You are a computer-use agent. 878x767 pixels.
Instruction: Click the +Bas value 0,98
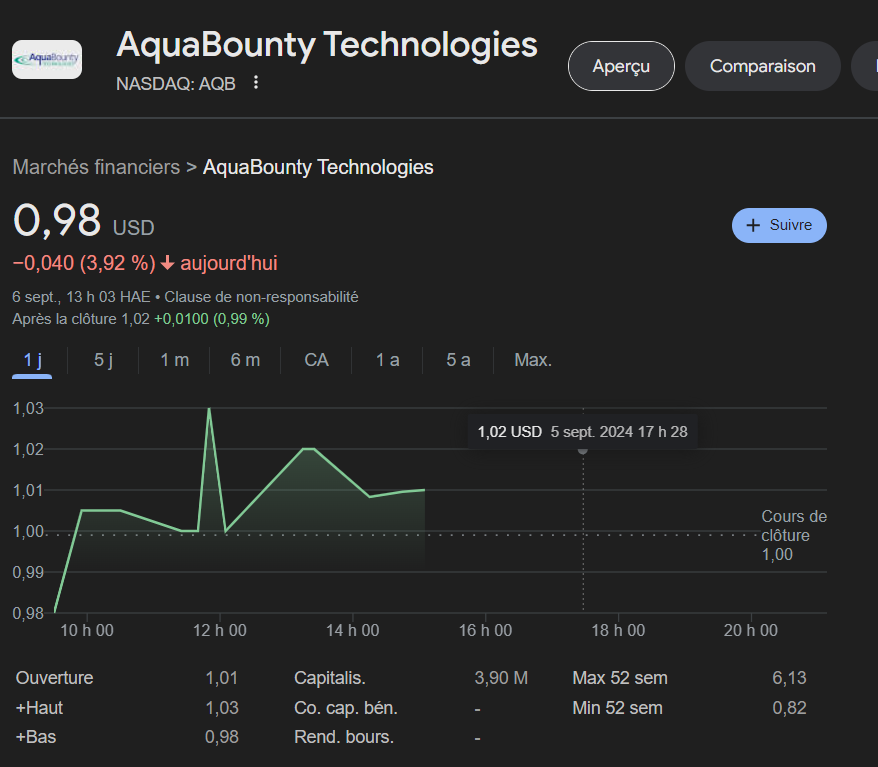[222, 737]
